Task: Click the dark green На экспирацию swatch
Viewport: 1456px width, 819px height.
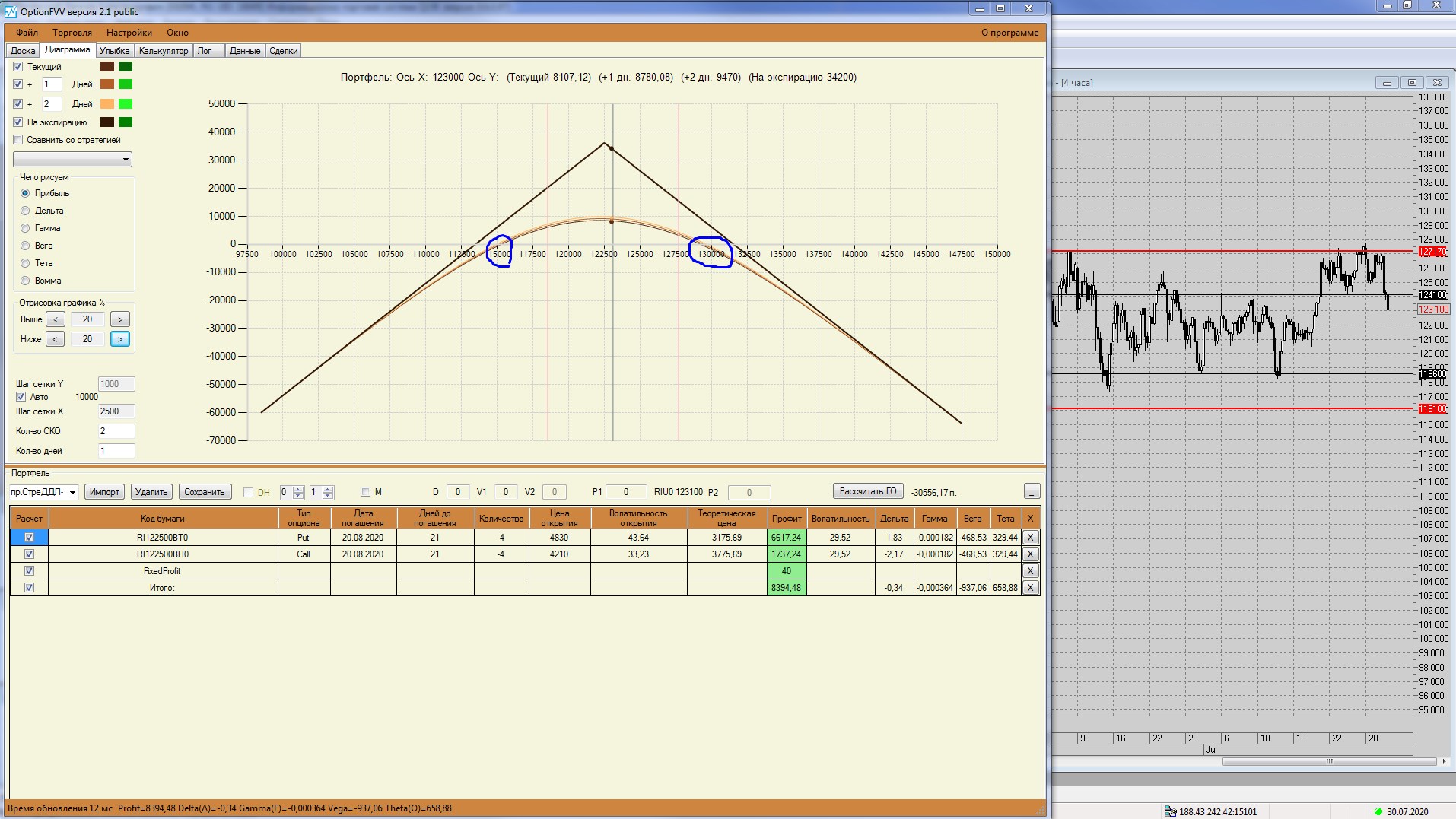Action: (126, 122)
